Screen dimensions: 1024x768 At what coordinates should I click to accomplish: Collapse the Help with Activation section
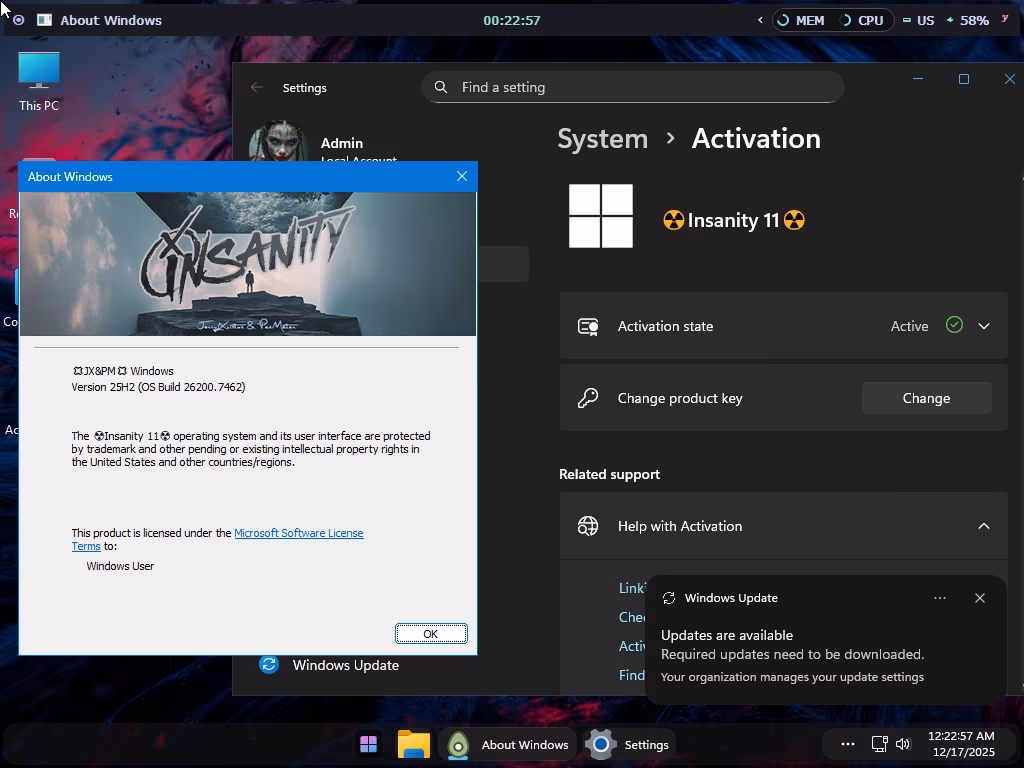[984, 526]
